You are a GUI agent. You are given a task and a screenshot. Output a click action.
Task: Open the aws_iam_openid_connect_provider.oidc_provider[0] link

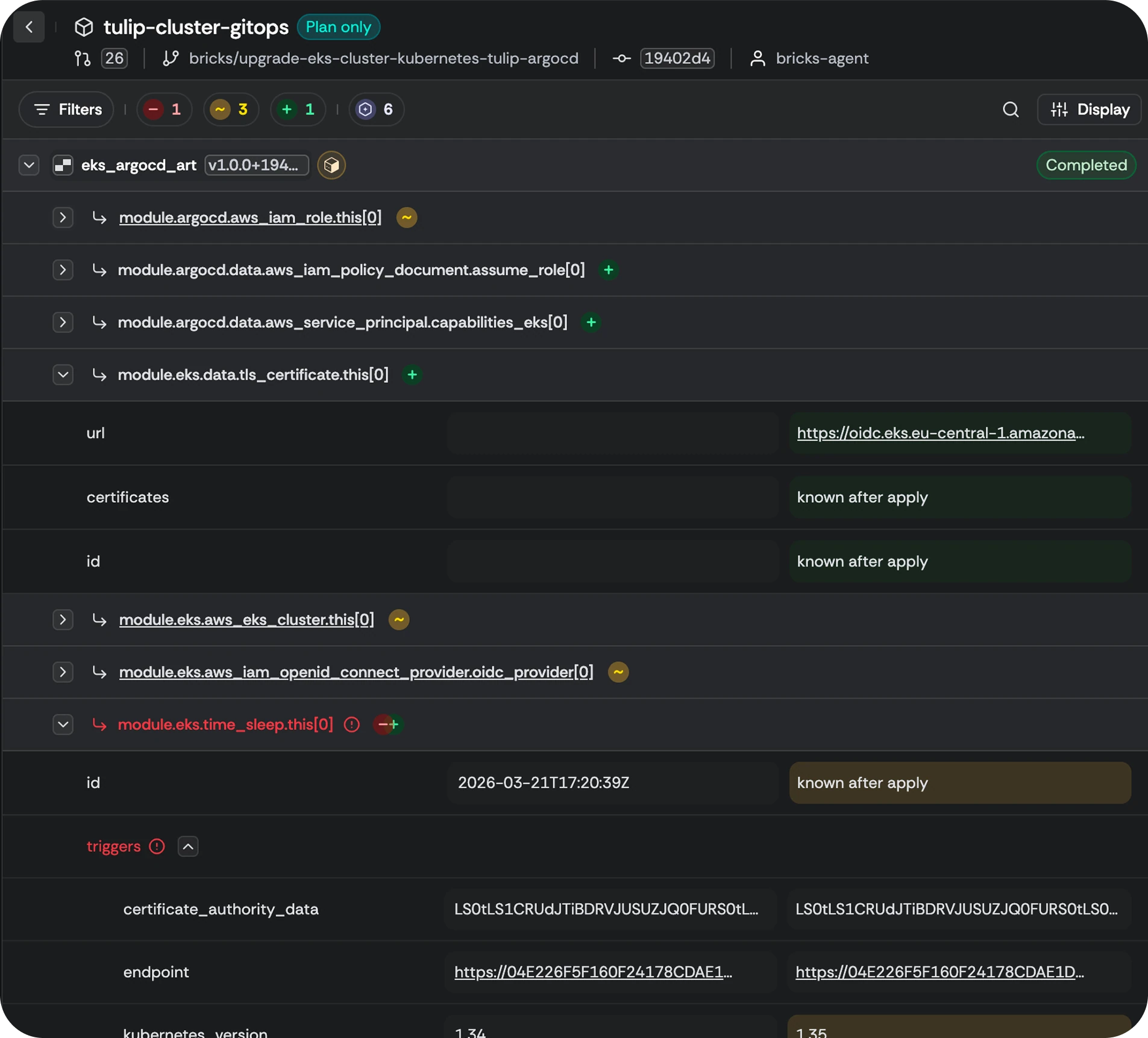point(356,672)
